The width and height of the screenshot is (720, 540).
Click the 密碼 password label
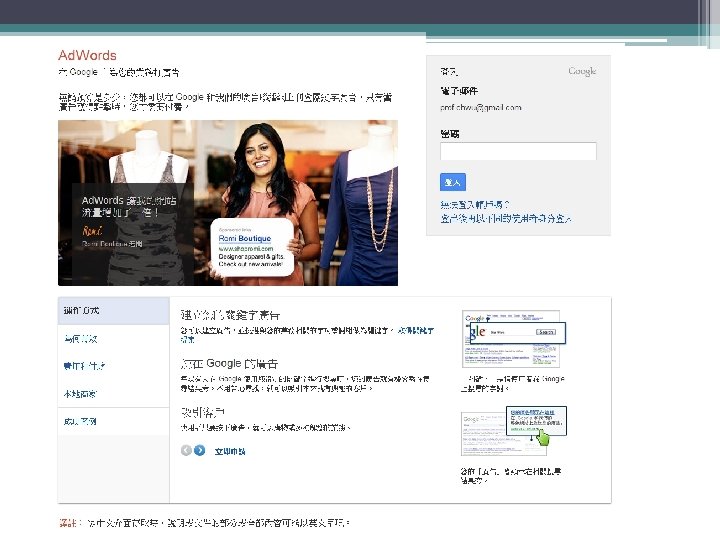point(450,134)
